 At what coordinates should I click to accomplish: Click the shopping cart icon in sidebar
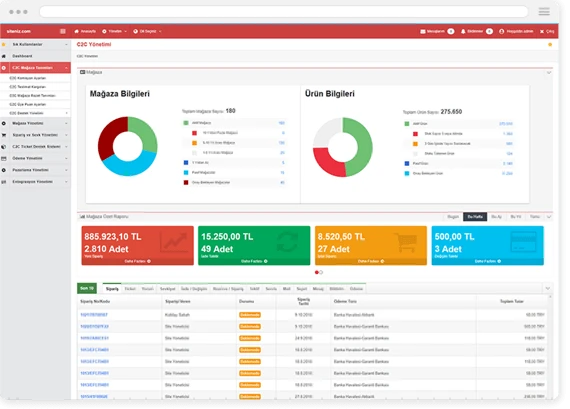4,135
